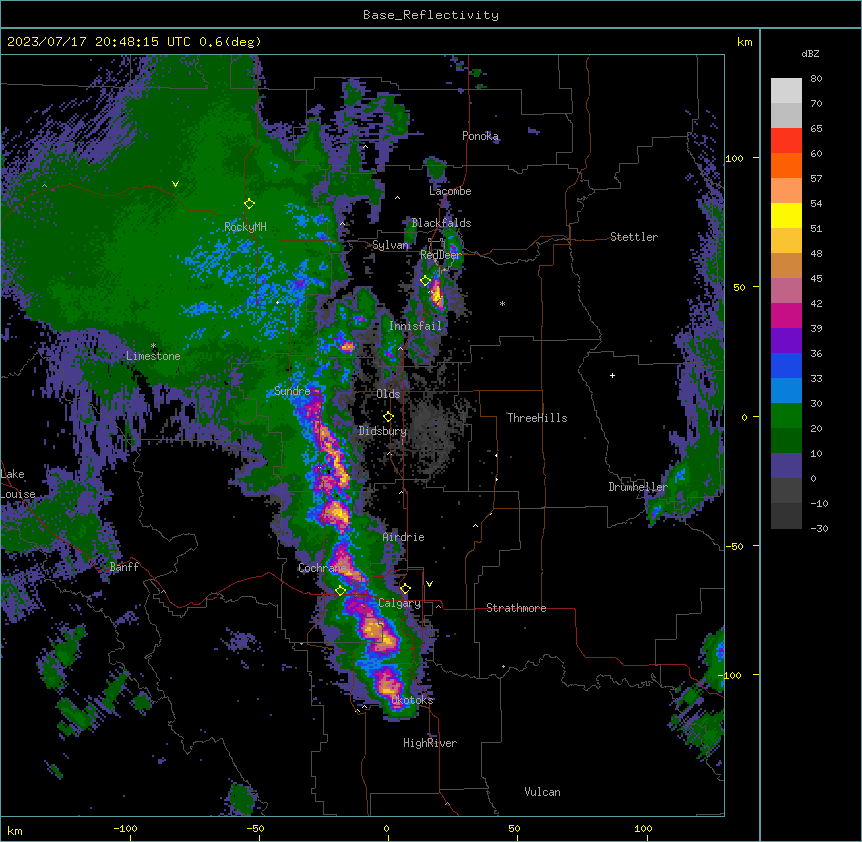Screen dimensions: 862x842
Task: Click the dBZ legend heading
Action: pos(810,54)
